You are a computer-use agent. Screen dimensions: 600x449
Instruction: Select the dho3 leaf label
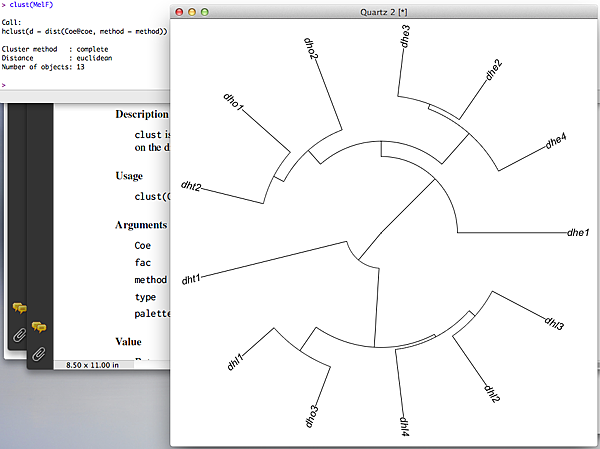point(312,416)
